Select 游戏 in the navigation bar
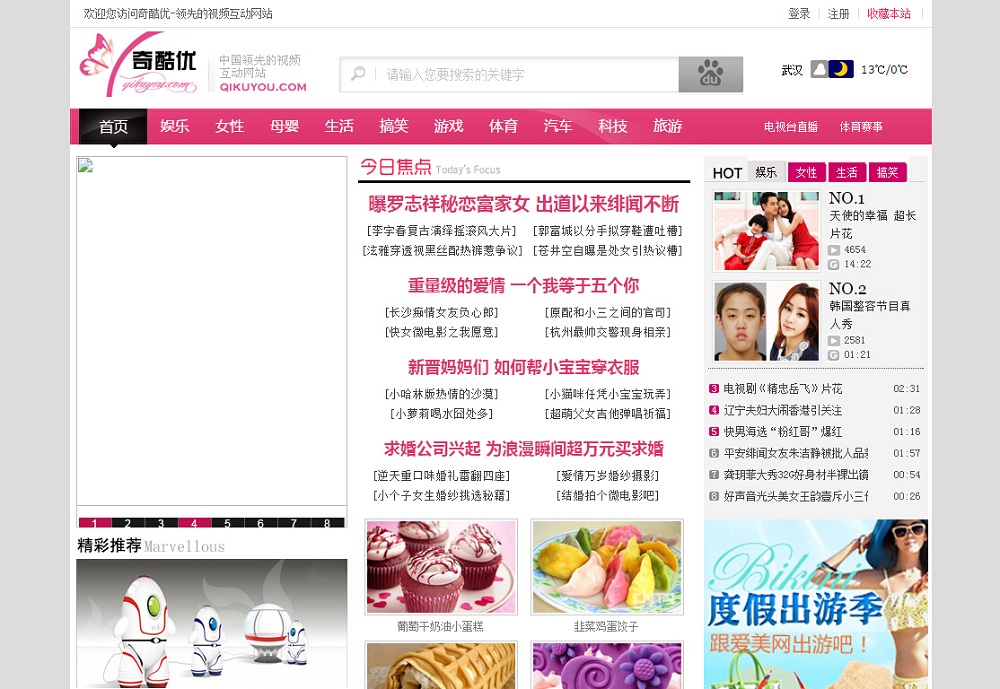Screen dimensions: 1000x689 [449, 126]
